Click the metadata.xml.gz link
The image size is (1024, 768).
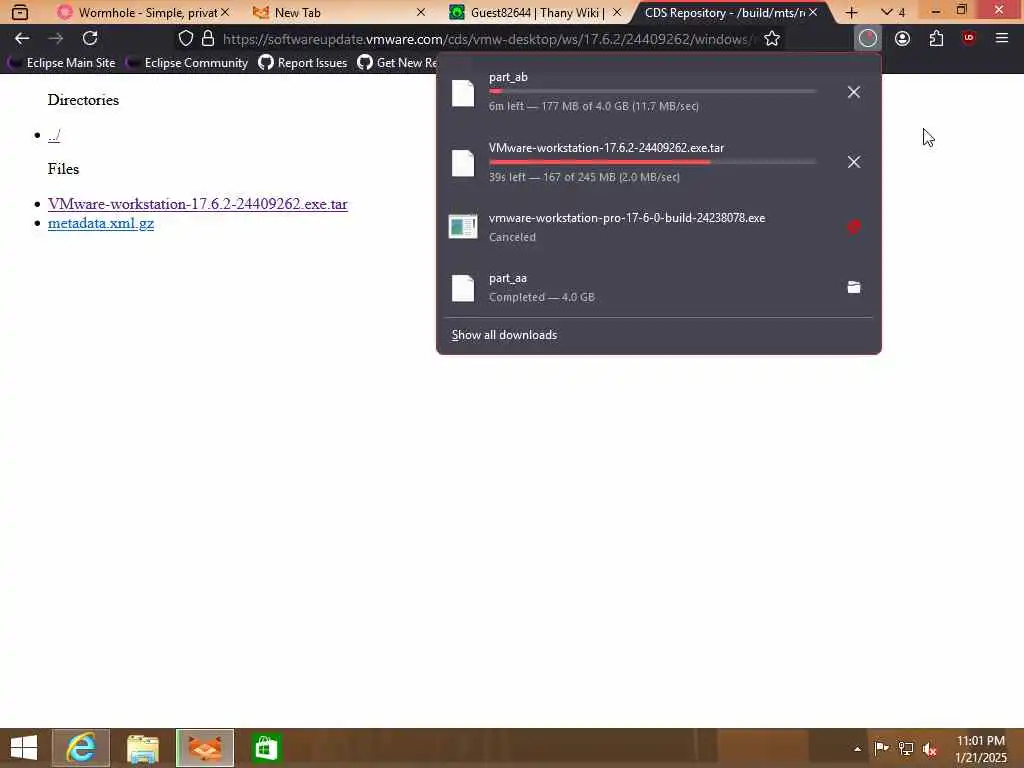[101, 223]
